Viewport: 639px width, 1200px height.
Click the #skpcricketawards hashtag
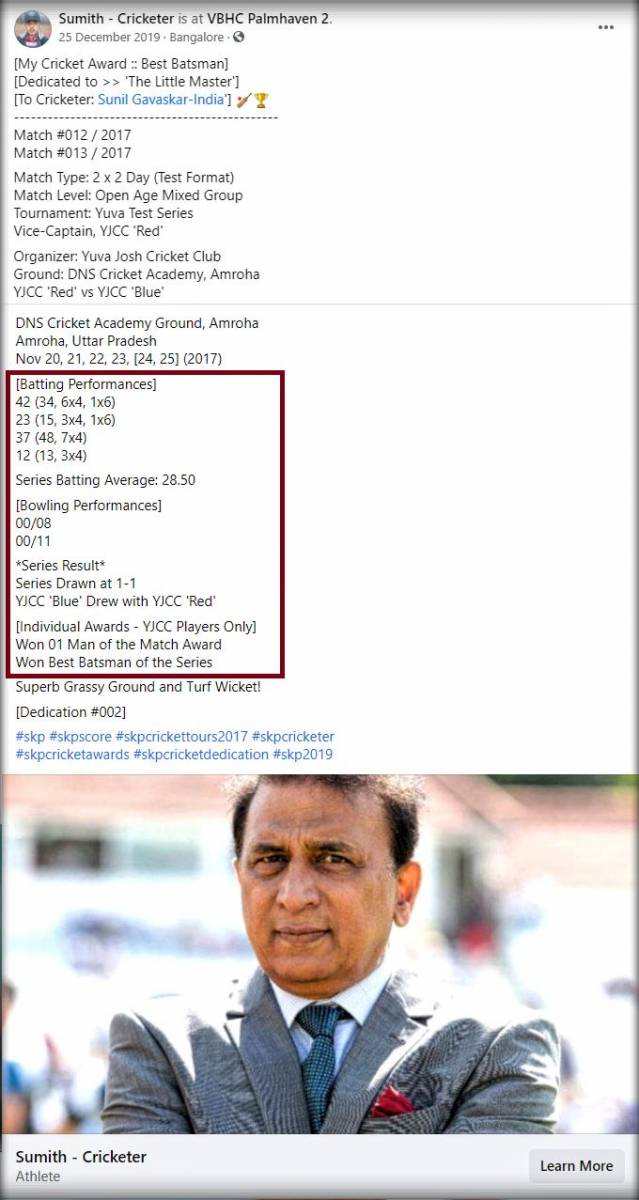(x=72, y=755)
